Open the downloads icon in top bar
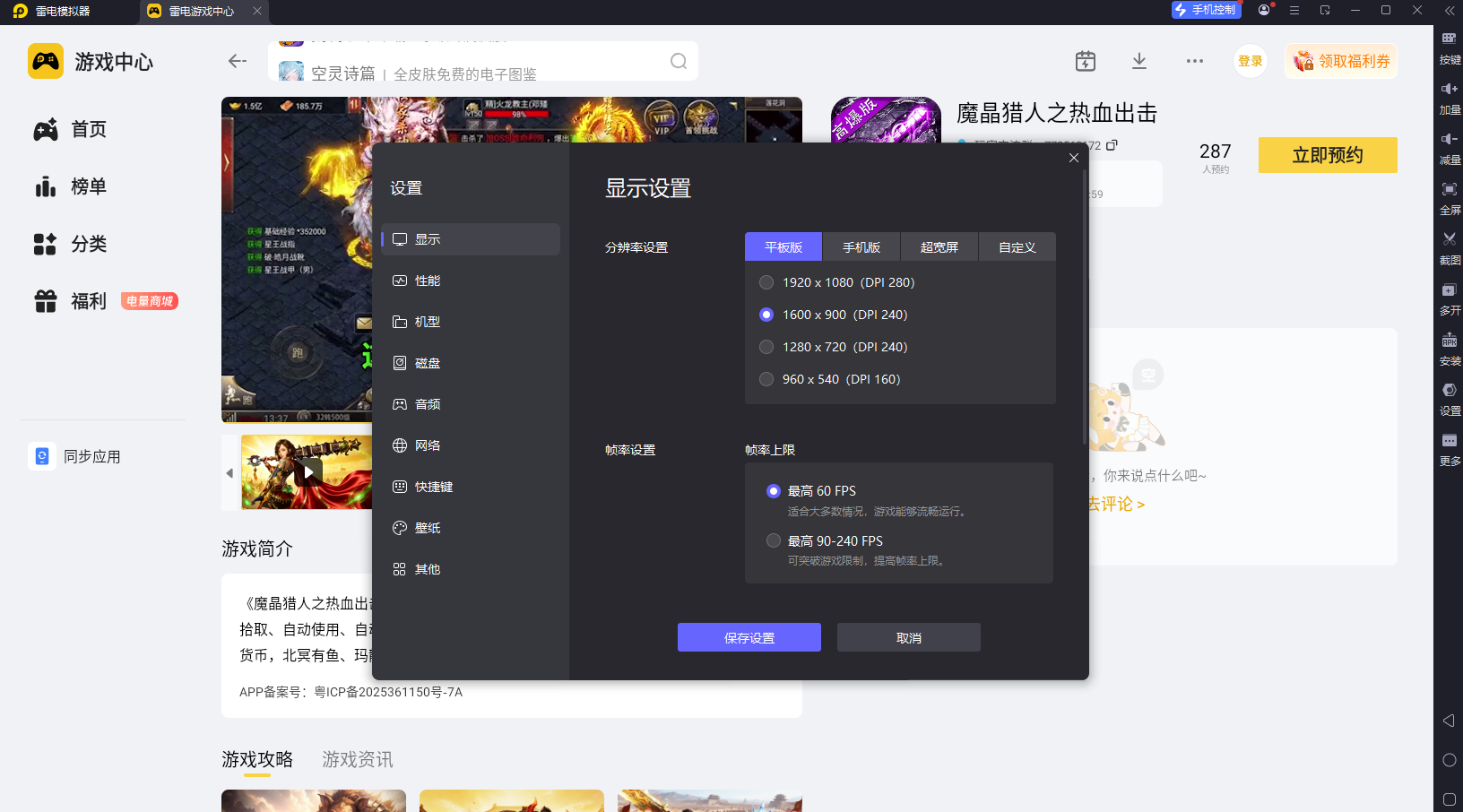 coord(1139,61)
